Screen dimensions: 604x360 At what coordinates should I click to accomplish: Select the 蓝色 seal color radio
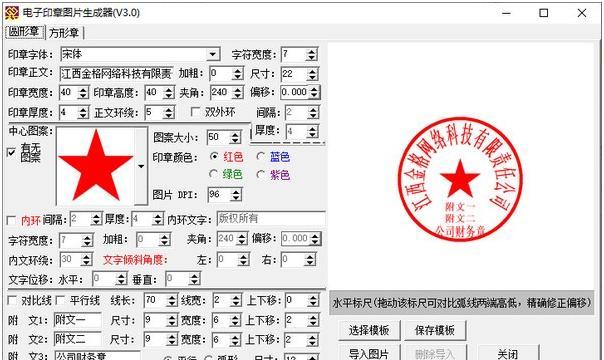coord(261,156)
